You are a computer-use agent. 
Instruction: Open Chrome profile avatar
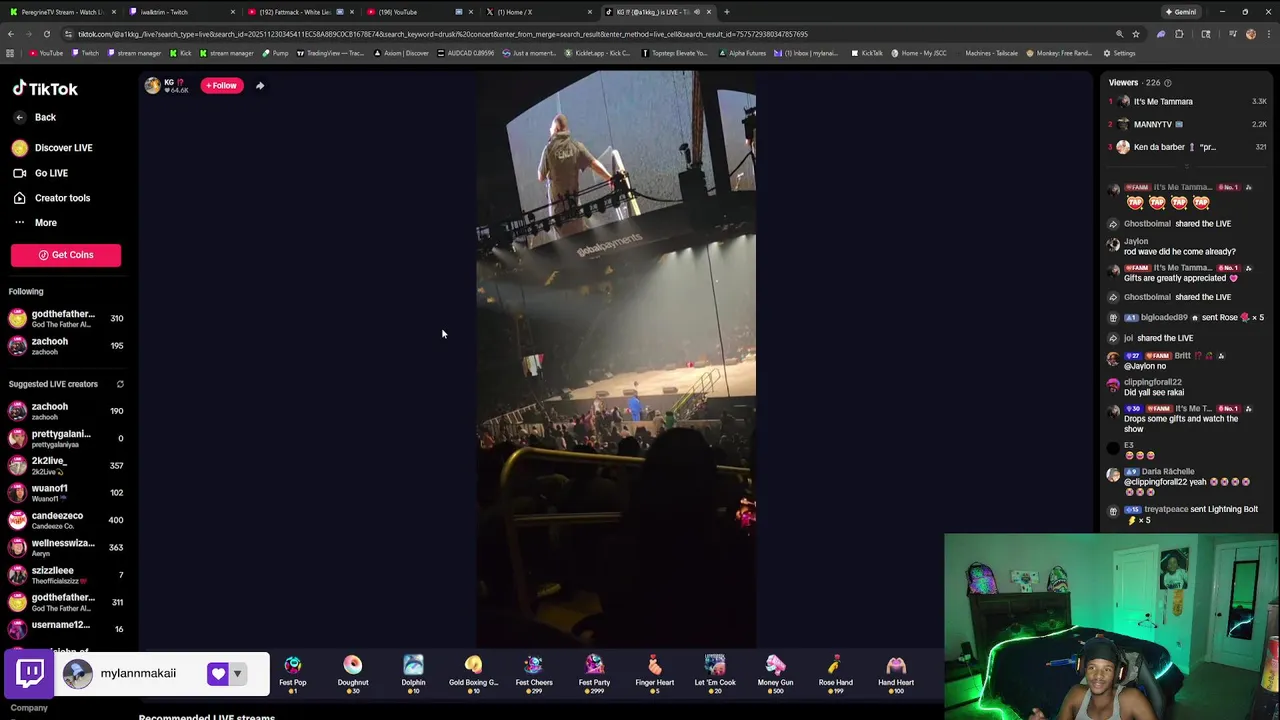click(1250, 34)
